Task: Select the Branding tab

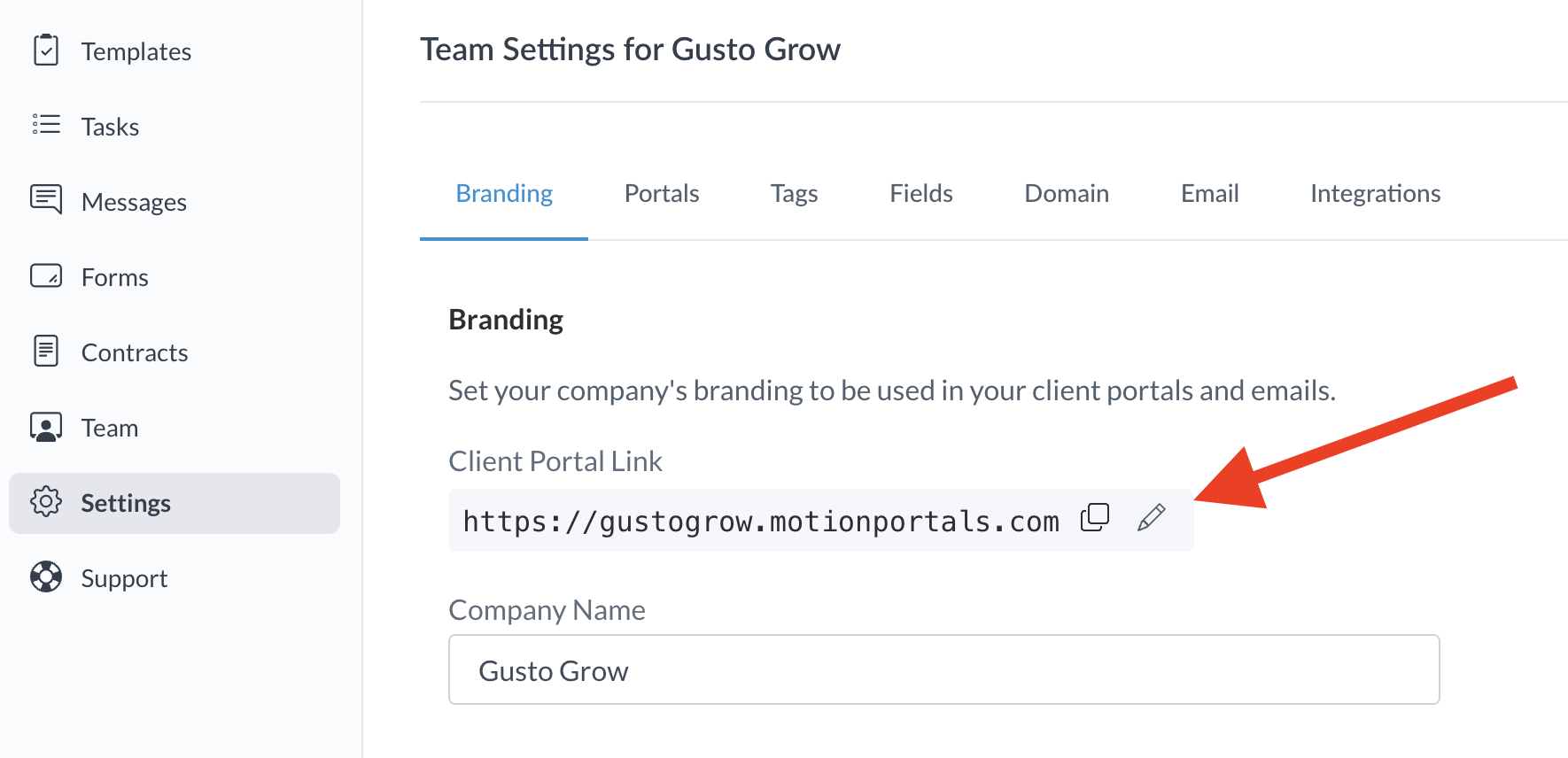Action: point(504,194)
